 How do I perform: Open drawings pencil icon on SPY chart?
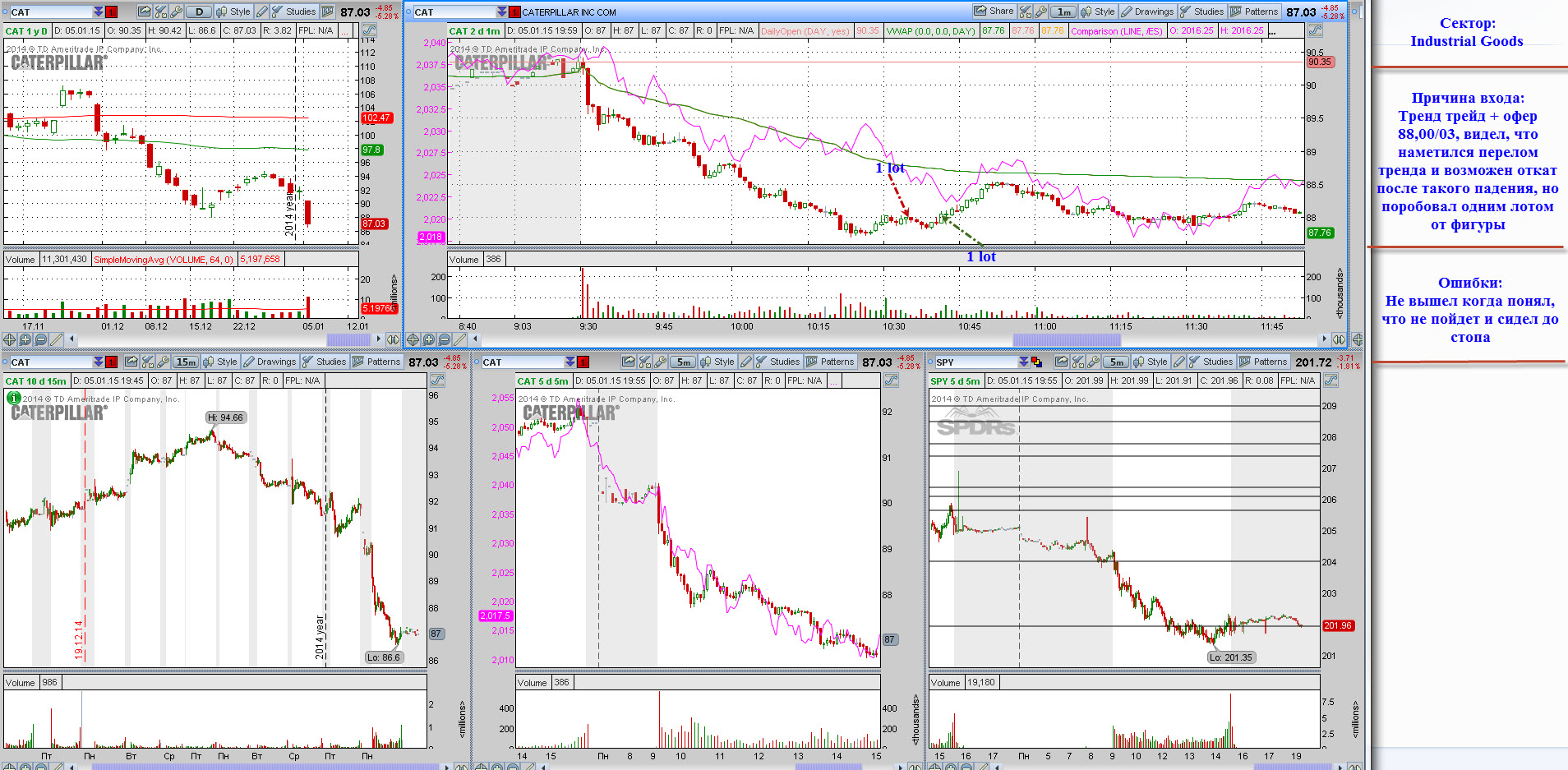1179,362
